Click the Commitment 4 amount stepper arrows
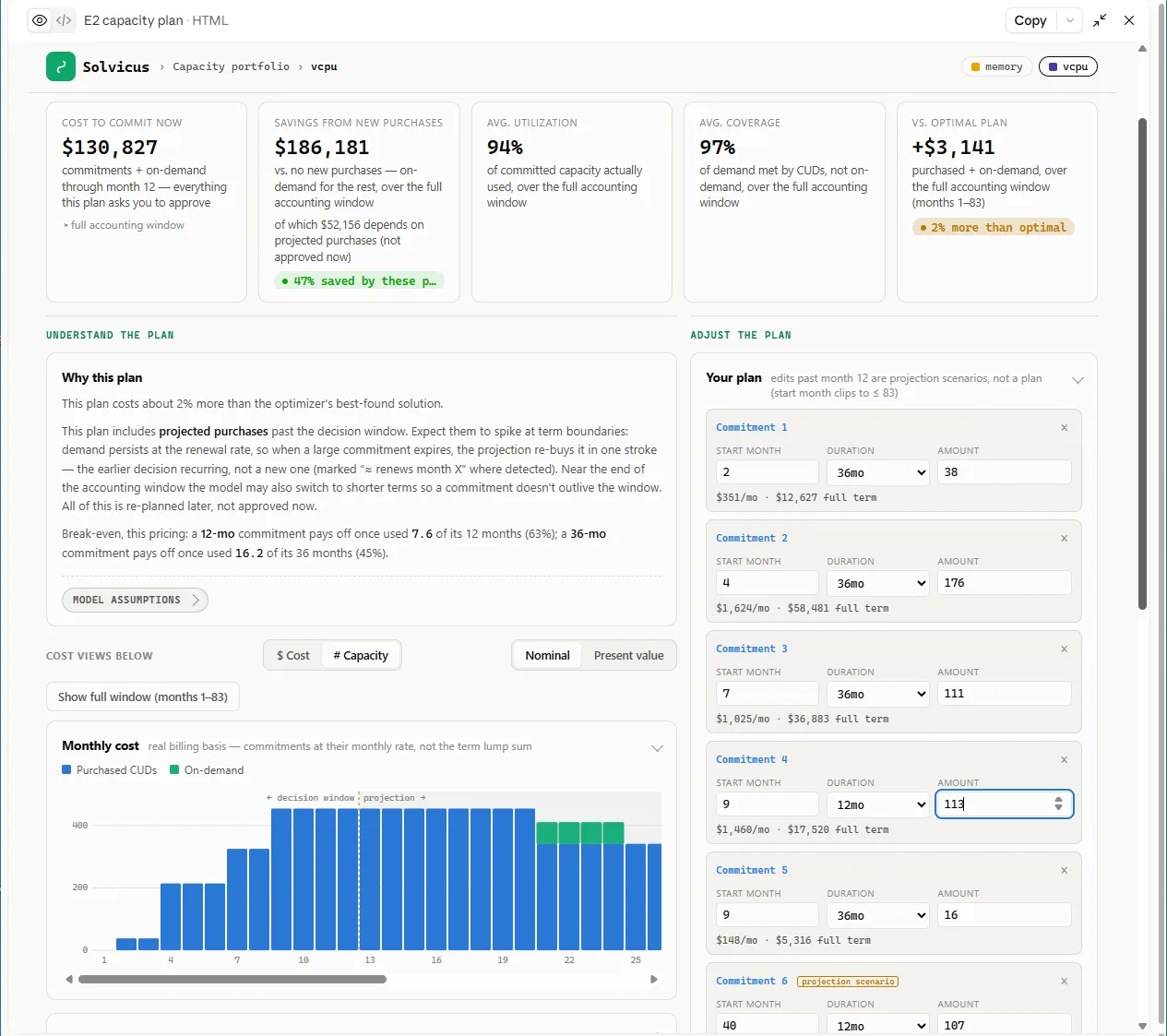 1058,804
